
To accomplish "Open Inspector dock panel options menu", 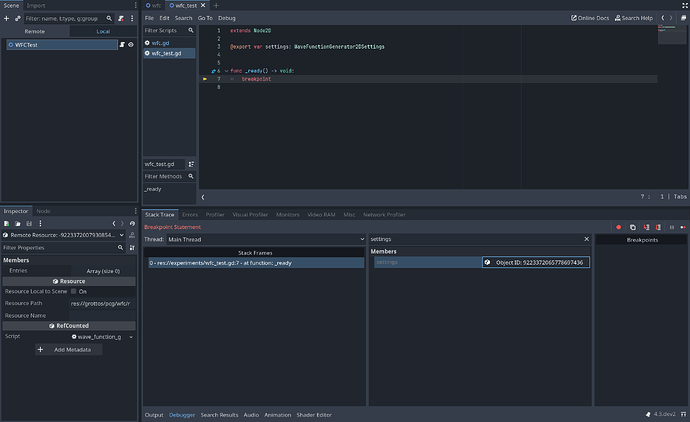I will pyautogui.click(x=135, y=211).
